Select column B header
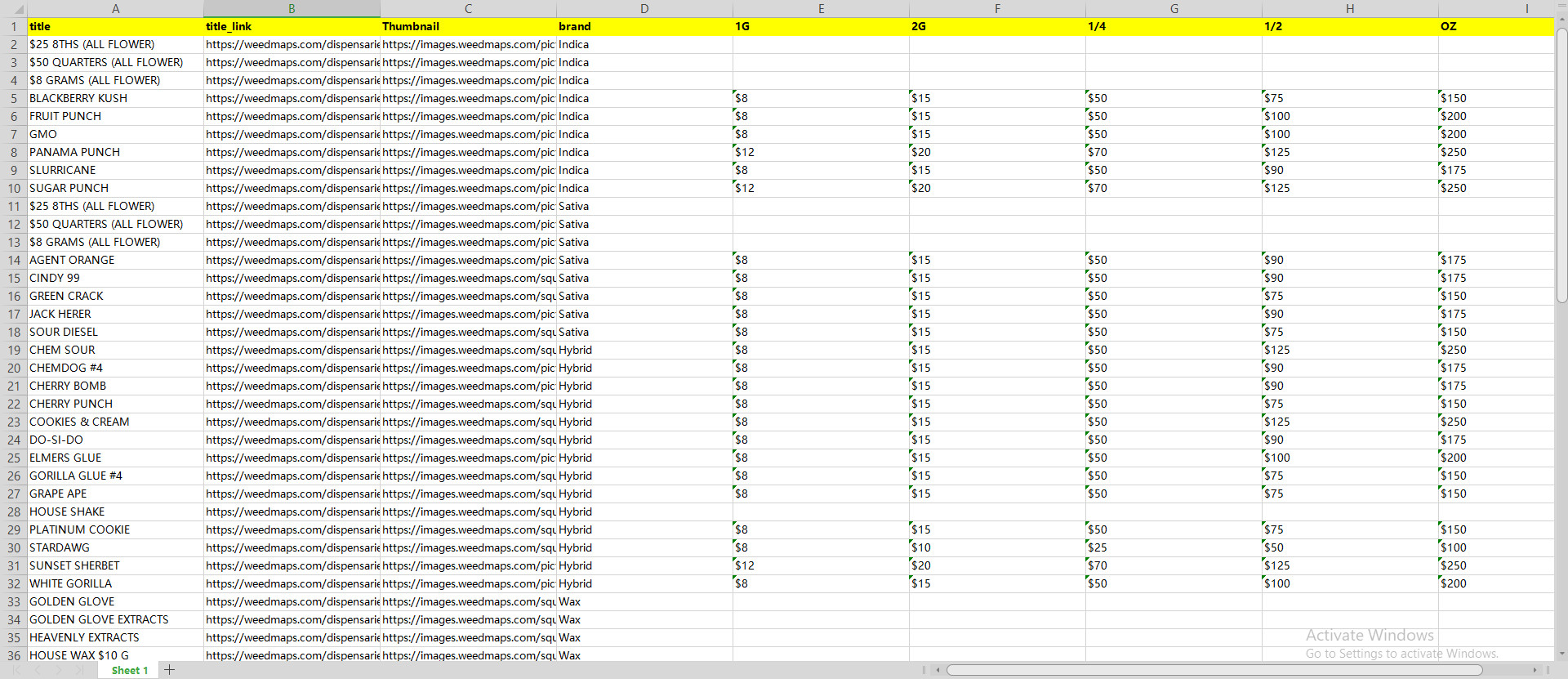The image size is (1568, 679). click(292, 8)
